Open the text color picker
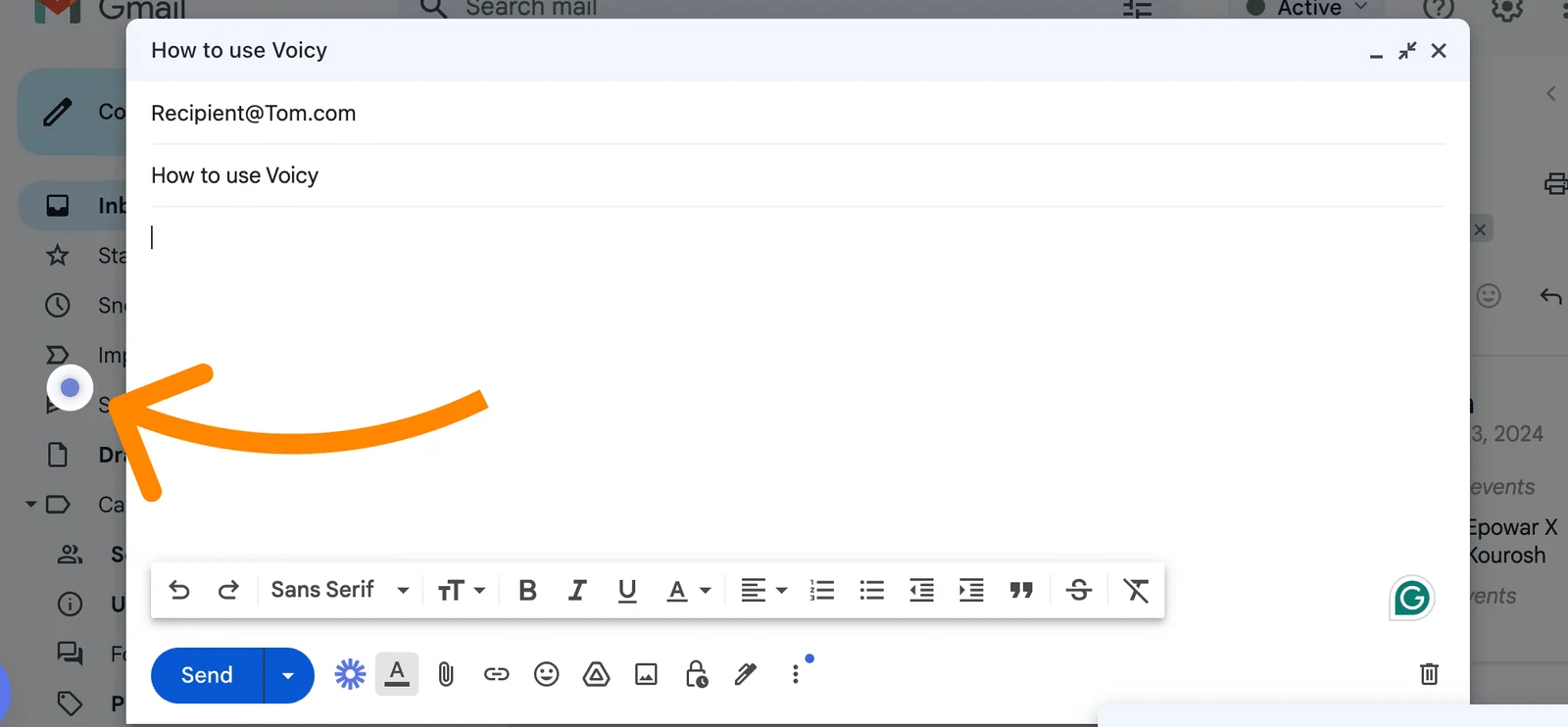This screenshot has height=727, width=1568. pyautogui.click(x=688, y=590)
